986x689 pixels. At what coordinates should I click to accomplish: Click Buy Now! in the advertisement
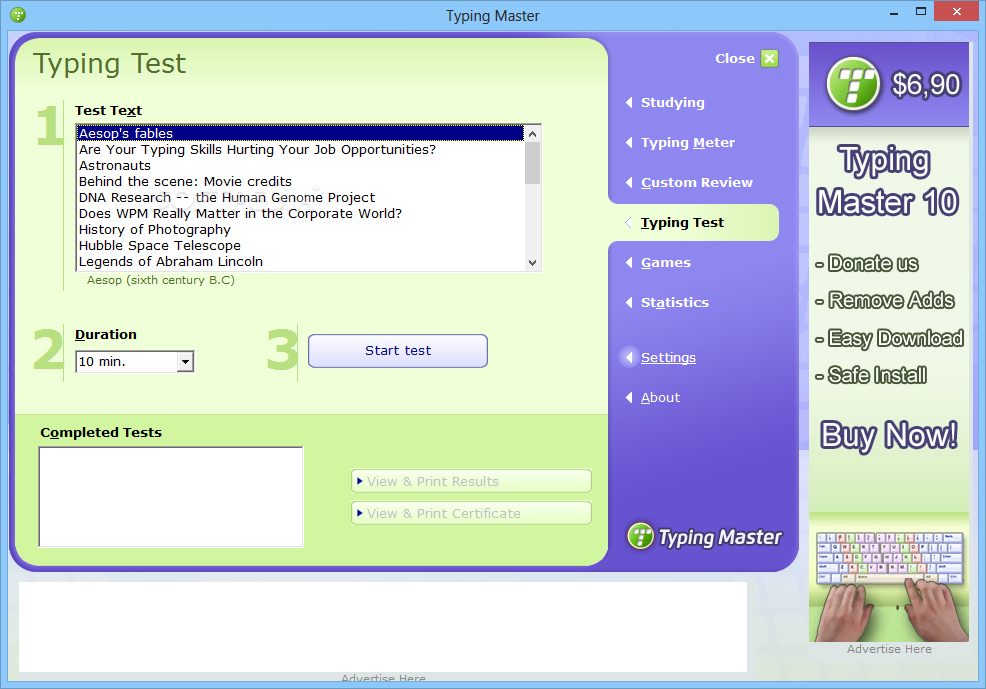[x=889, y=435]
